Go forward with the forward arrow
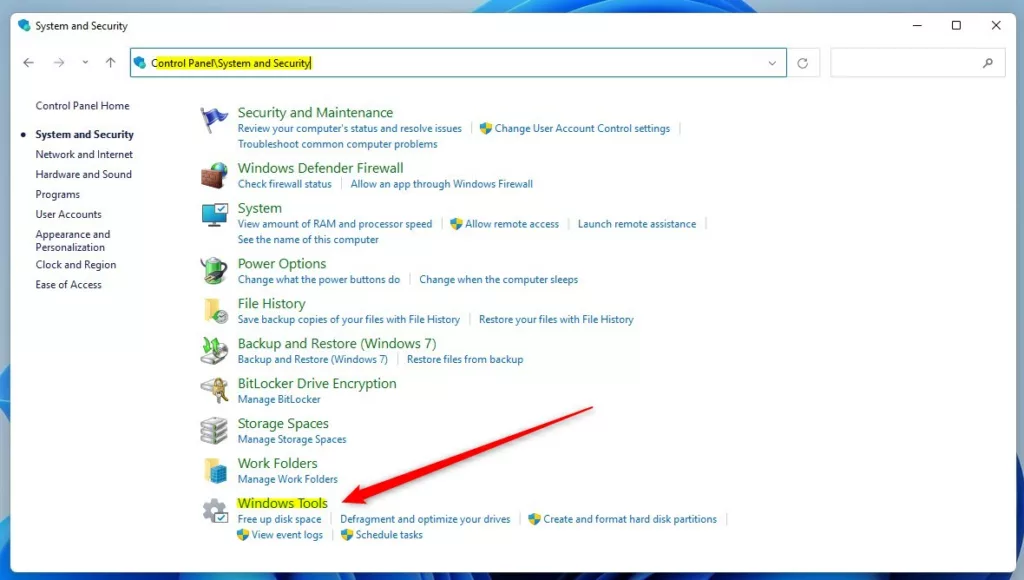1024x580 pixels. 59,63
